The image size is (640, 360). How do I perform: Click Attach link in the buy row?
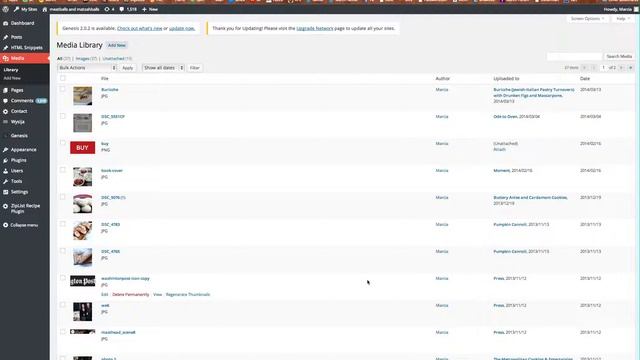(x=499, y=149)
